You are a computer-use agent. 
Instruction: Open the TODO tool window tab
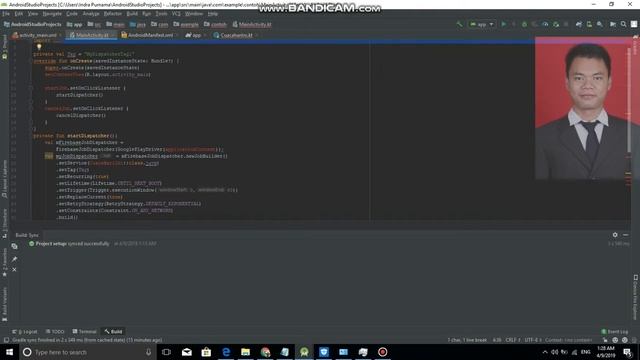pos(55,331)
